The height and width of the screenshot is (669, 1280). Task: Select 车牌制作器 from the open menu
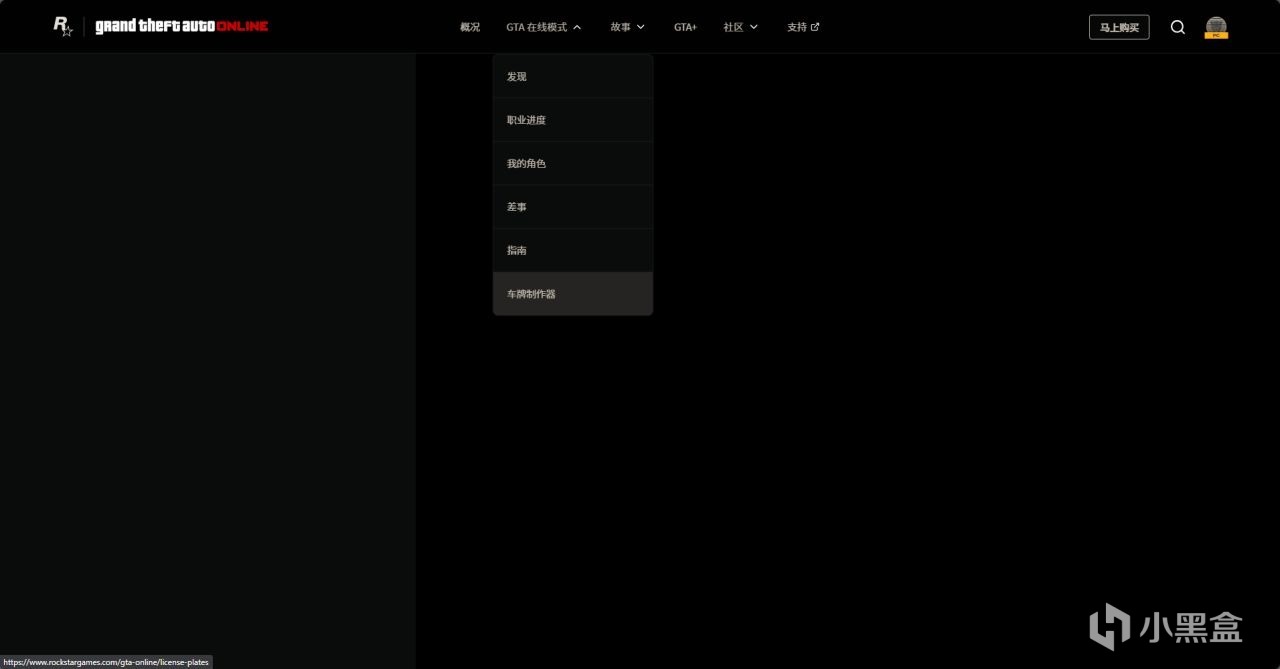coord(530,293)
